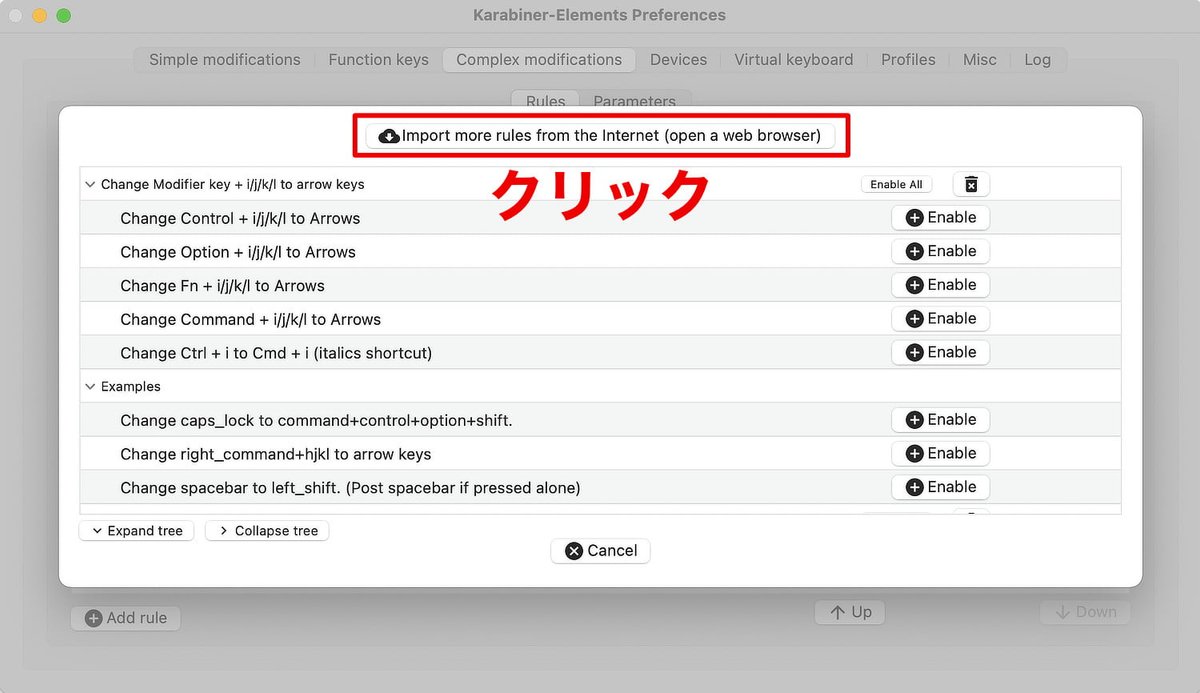Screen dimensions: 1200x693
Task: Click the up arrow on the Up button
Action: tap(837, 612)
